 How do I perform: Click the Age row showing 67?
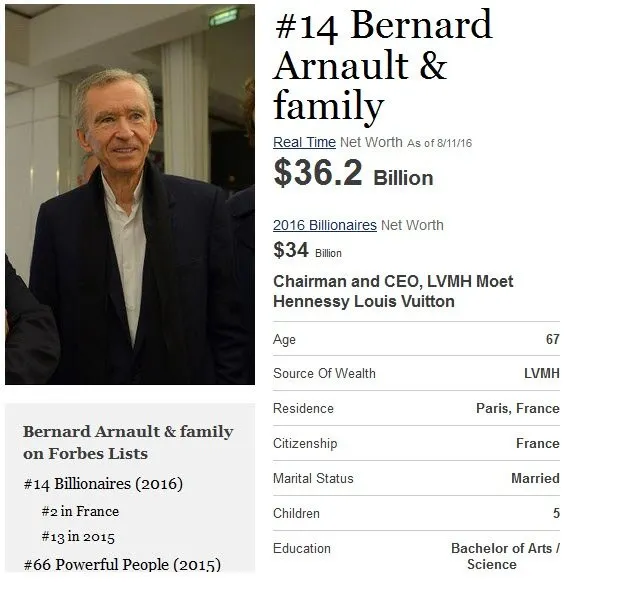pos(416,339)
